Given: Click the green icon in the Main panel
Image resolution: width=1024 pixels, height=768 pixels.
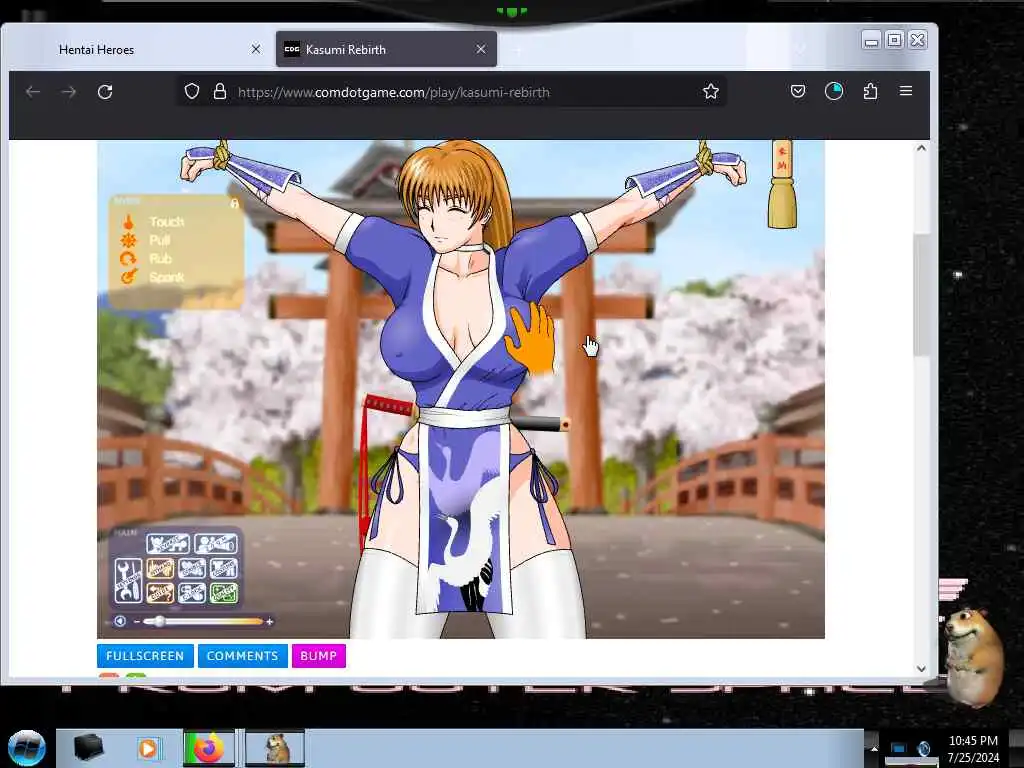Looking at the screenshot, I should tap(223, 593).
